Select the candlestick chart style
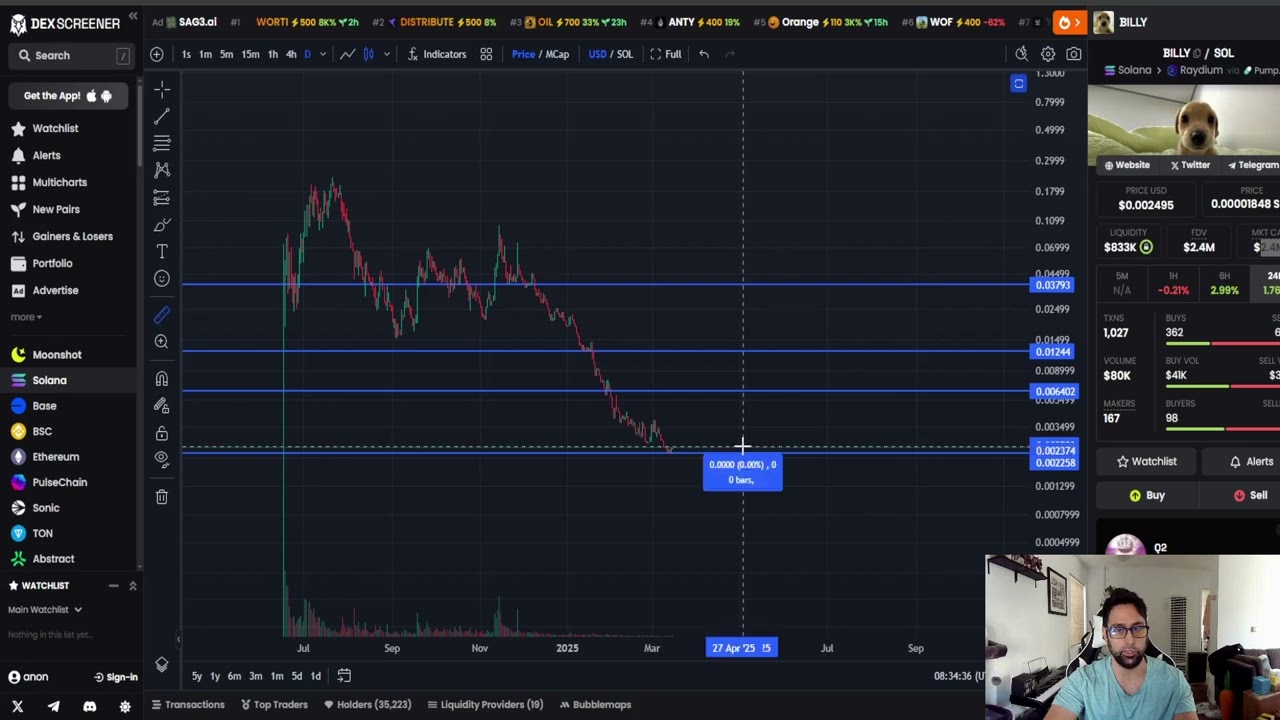The image size is (1280, 720). 368,54
